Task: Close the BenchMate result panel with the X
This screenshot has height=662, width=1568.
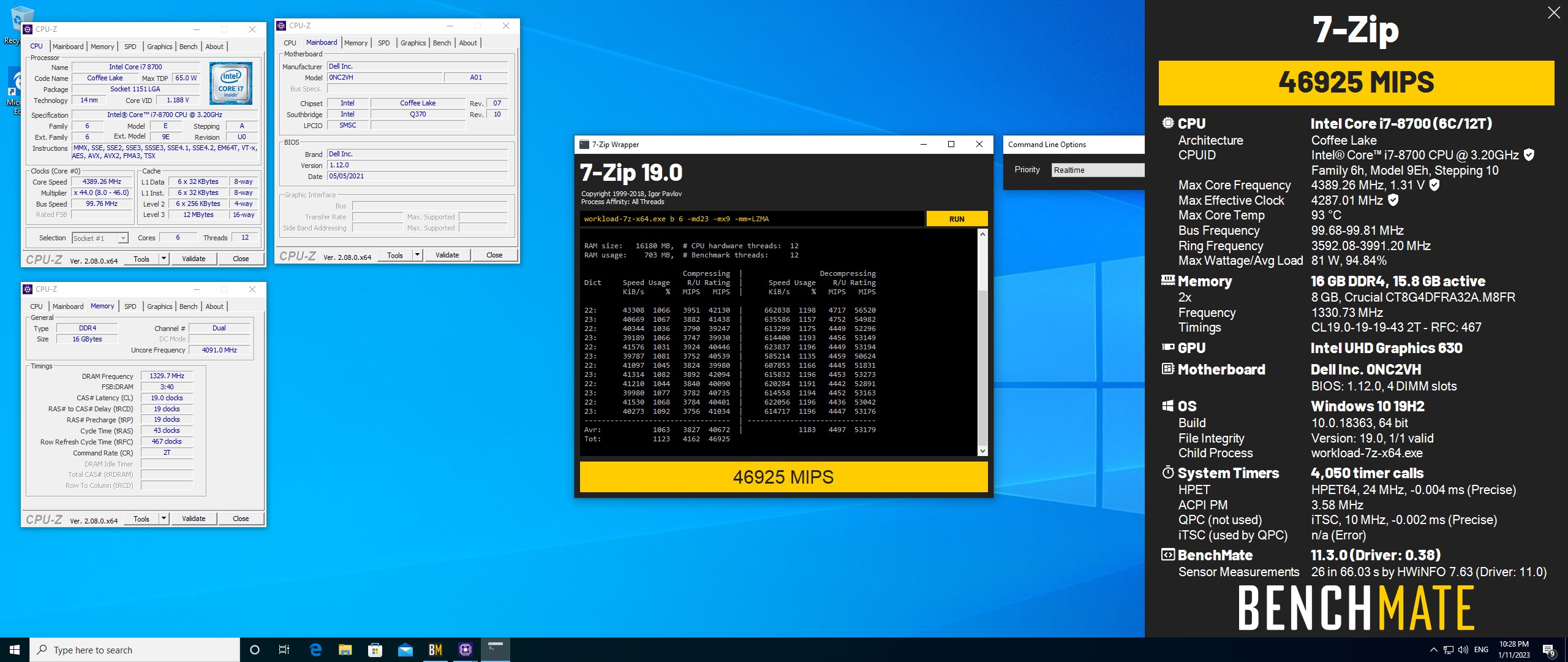Action: click(x=1553, y=13)
